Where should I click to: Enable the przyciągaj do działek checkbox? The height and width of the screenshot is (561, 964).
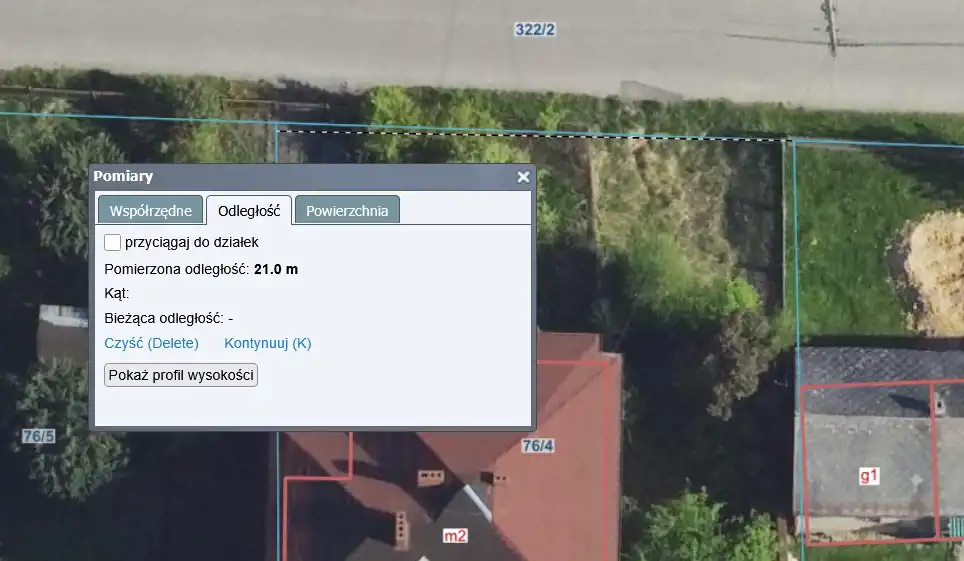coord(113,242)
